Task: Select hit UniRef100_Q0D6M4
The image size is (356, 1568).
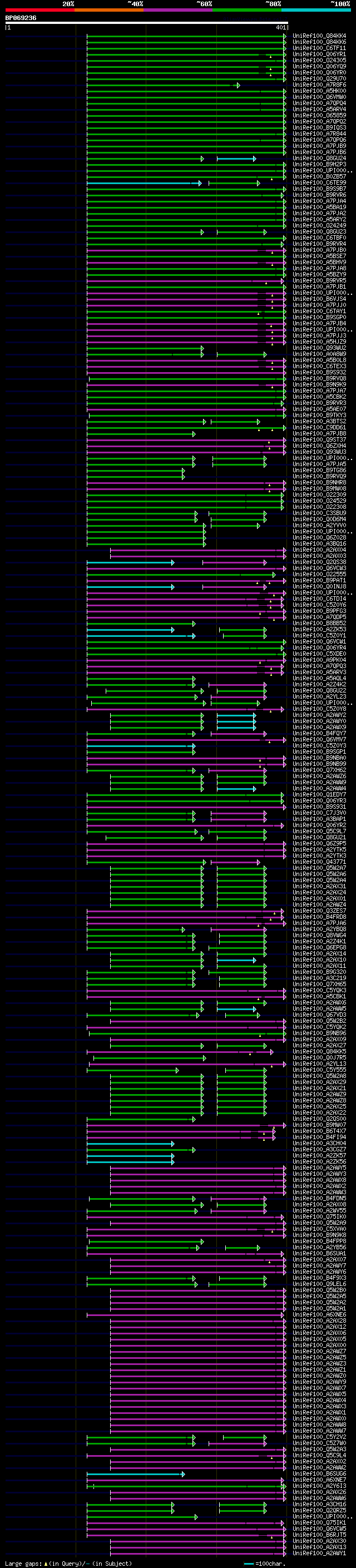Action: 319,519
